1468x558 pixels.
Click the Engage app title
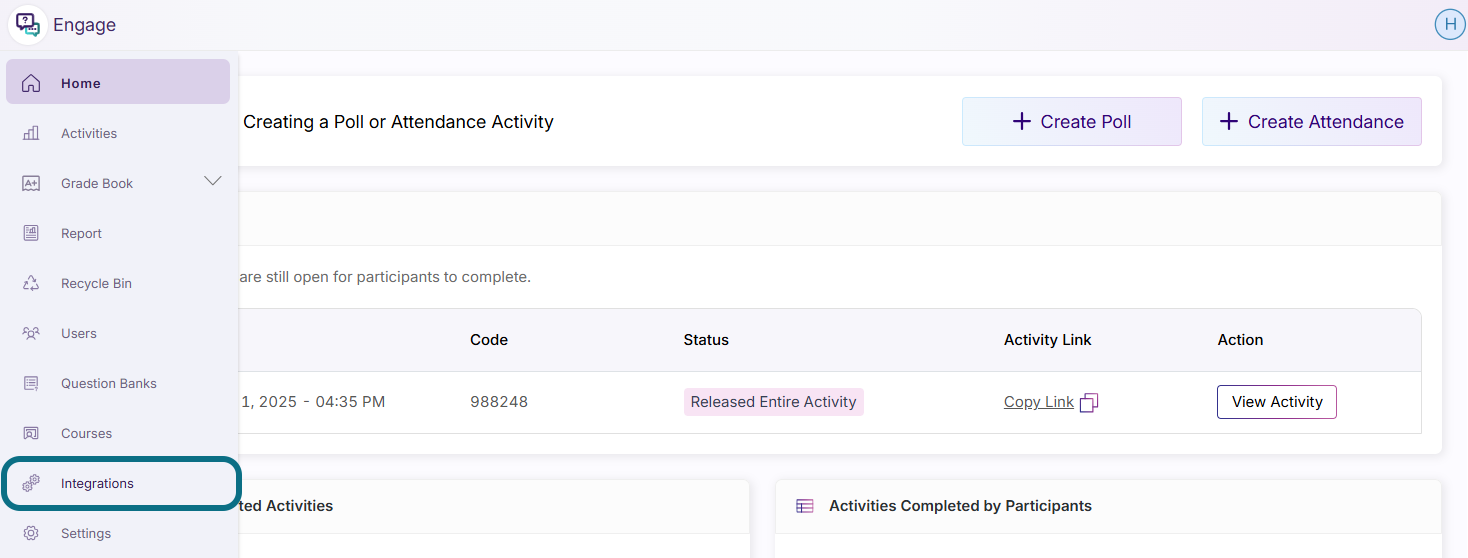pos(84,25)
